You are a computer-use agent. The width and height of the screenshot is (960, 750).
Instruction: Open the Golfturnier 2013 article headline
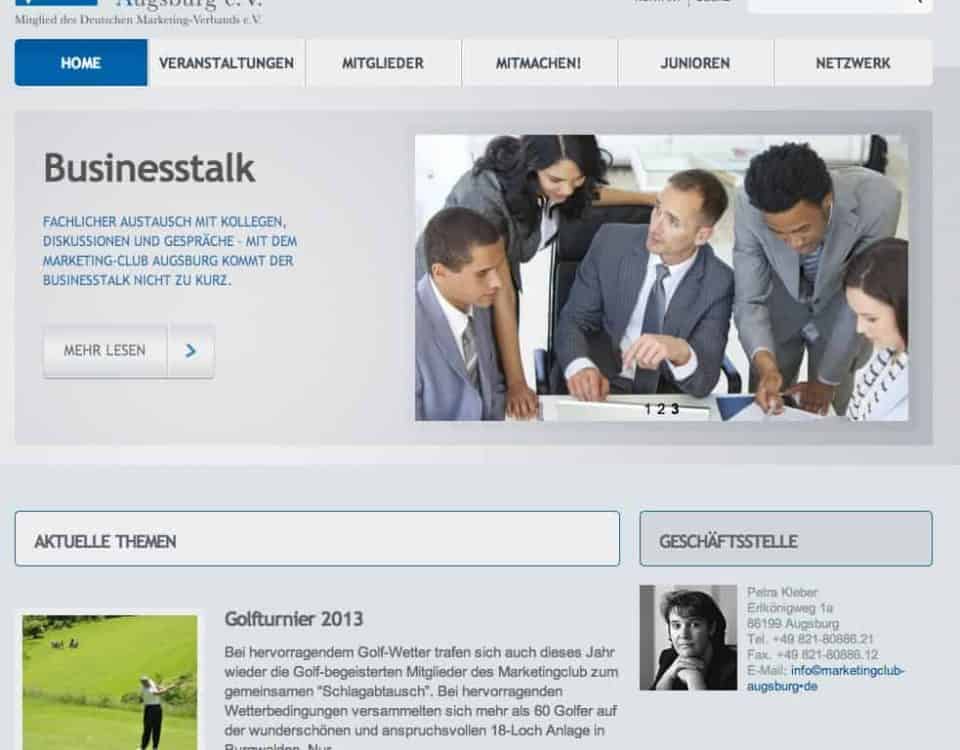[294, 619]
